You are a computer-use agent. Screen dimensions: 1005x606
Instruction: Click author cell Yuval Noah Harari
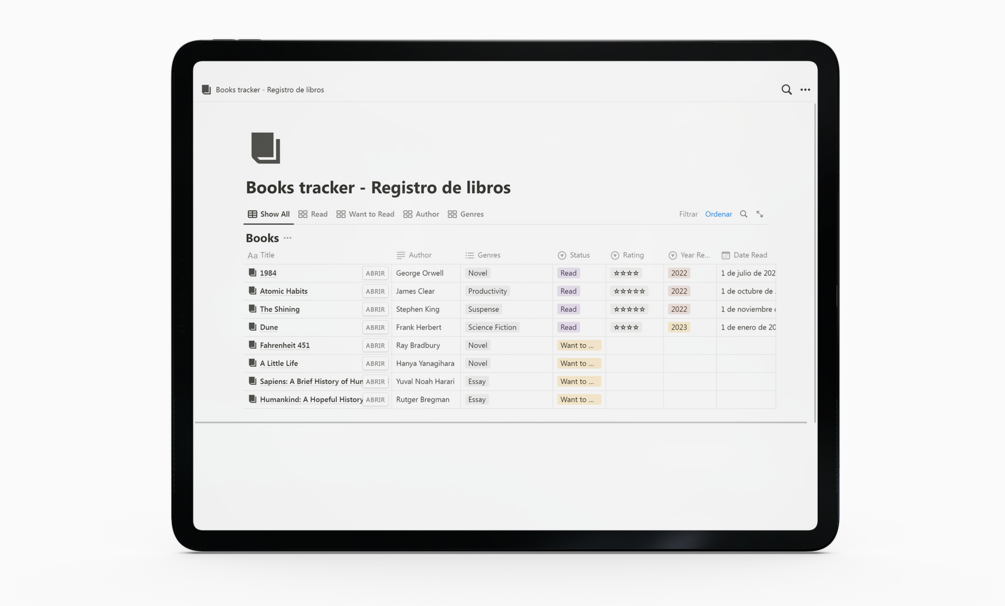click(x=425, y=381)
